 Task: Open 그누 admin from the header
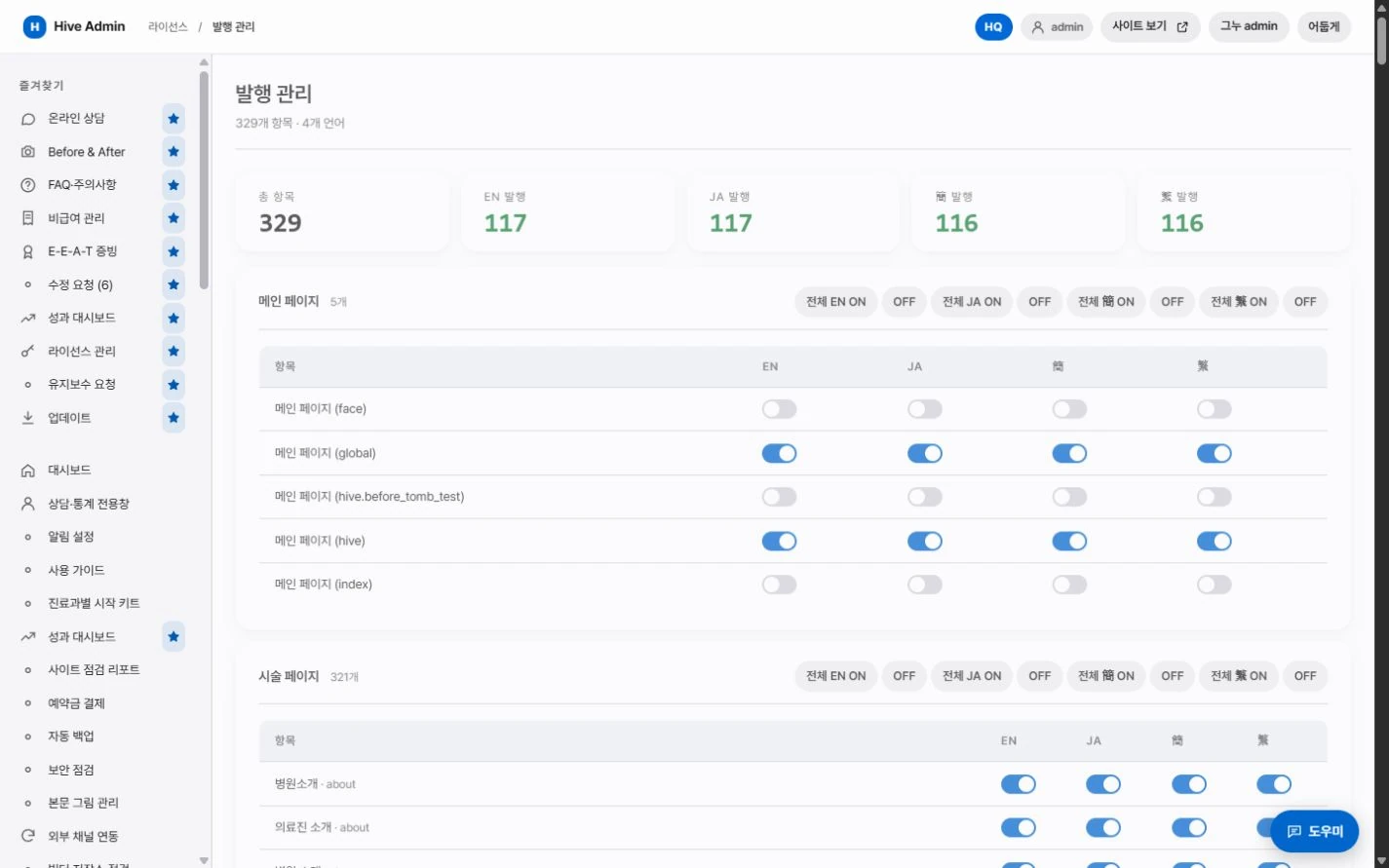[1249, 27]
